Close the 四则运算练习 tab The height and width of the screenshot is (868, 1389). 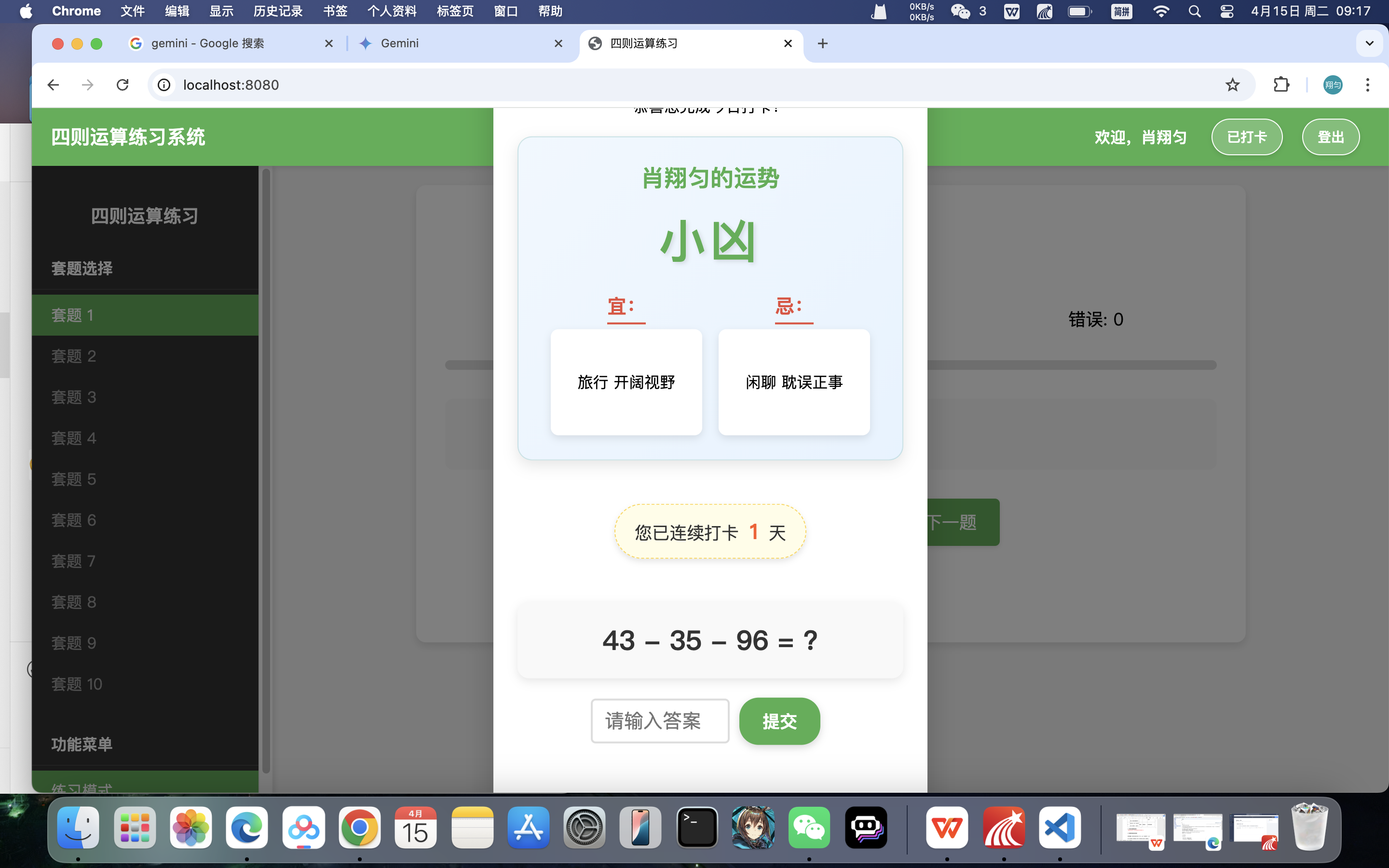[x=788, y=43]
